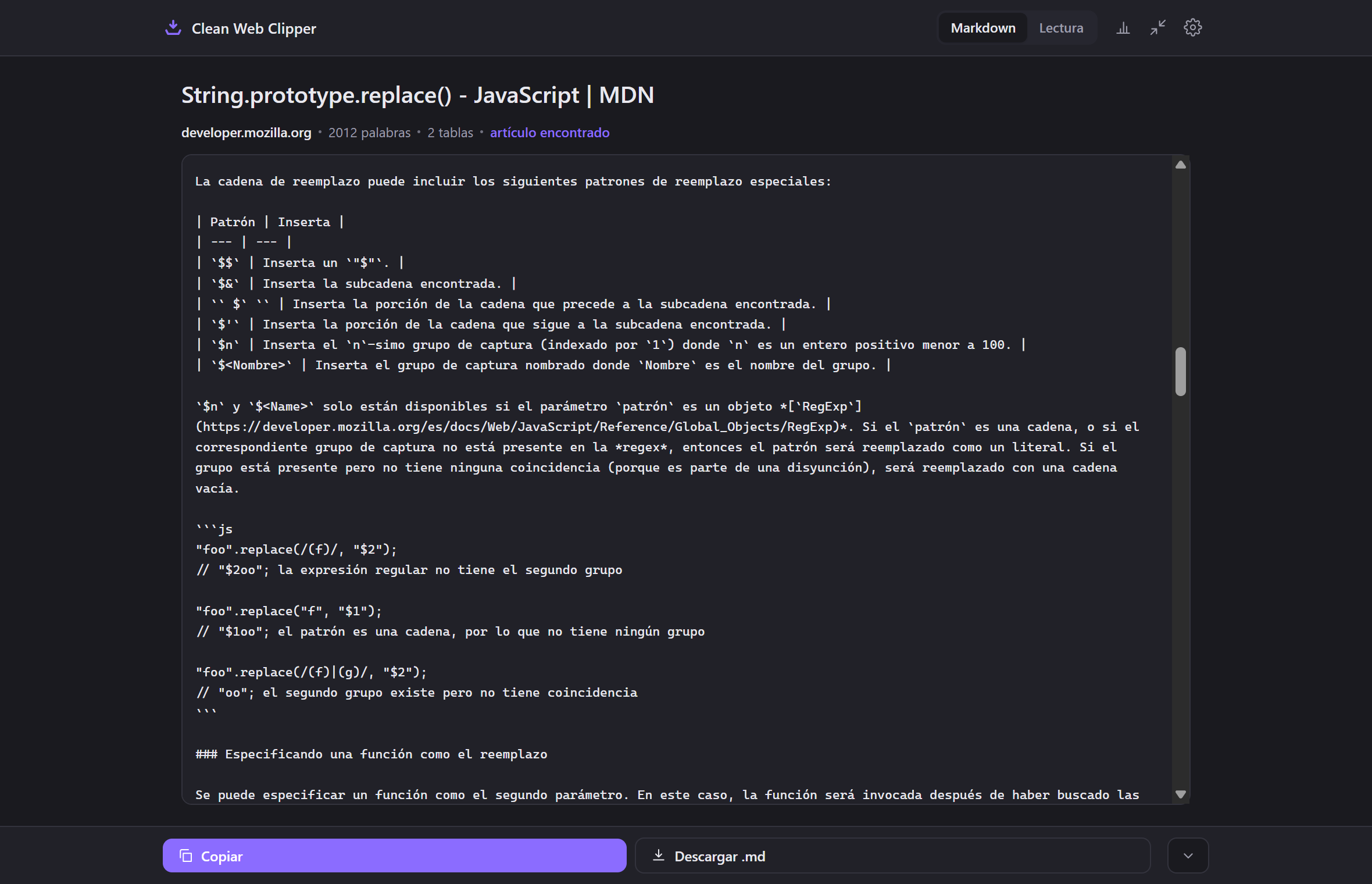Click the page title String.prototype.replace() heading

417,95
